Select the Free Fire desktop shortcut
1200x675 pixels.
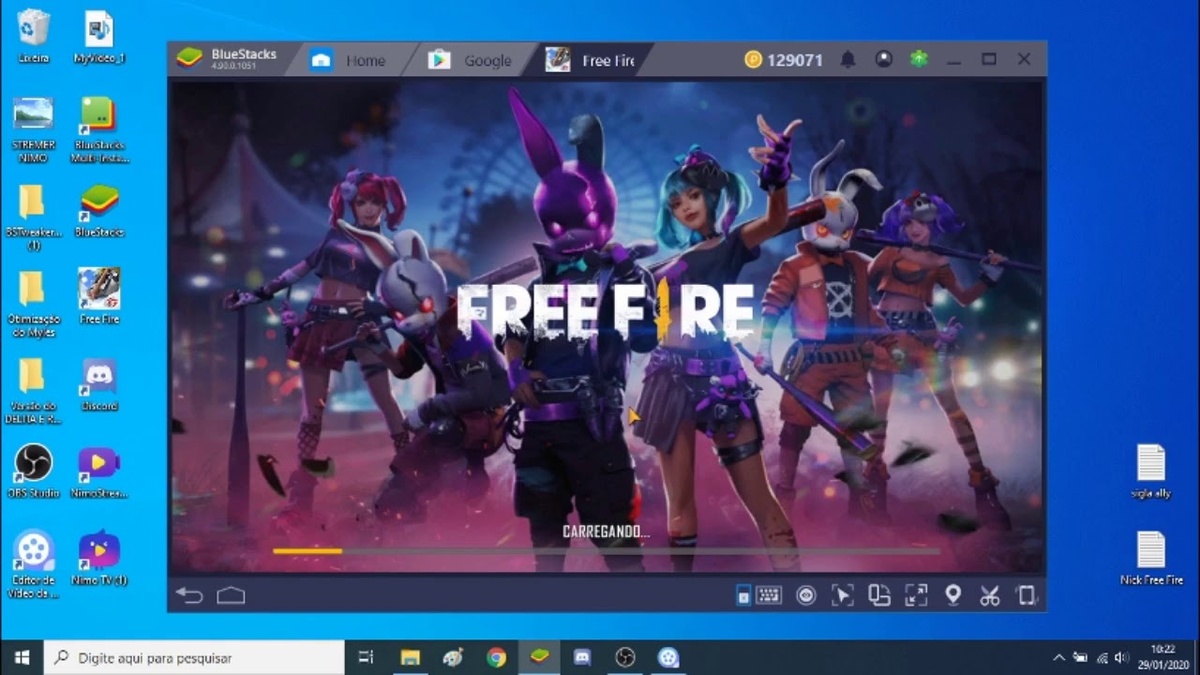pyautogui.click(x=99, y=297)
